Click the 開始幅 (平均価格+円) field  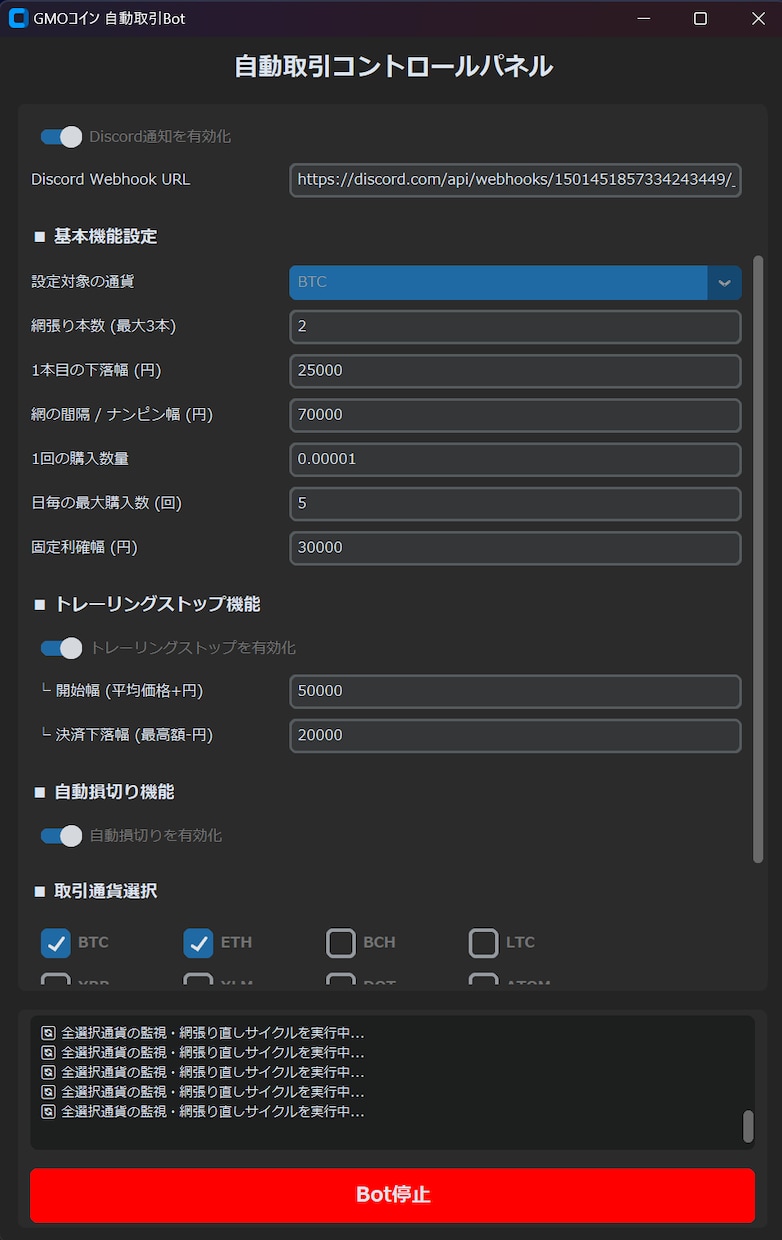(515, 691)
